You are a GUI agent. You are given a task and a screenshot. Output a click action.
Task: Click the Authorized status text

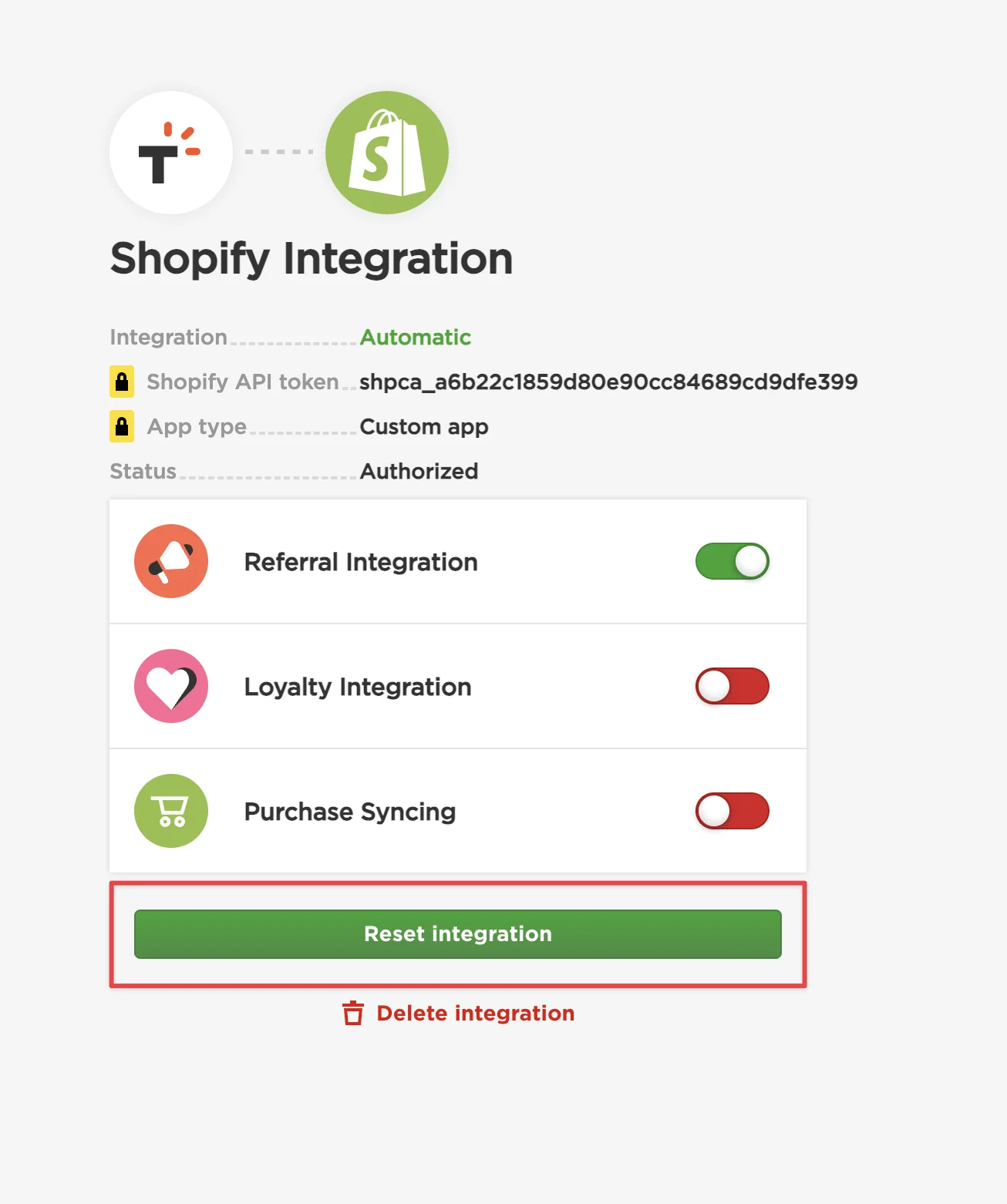point(419,471)
